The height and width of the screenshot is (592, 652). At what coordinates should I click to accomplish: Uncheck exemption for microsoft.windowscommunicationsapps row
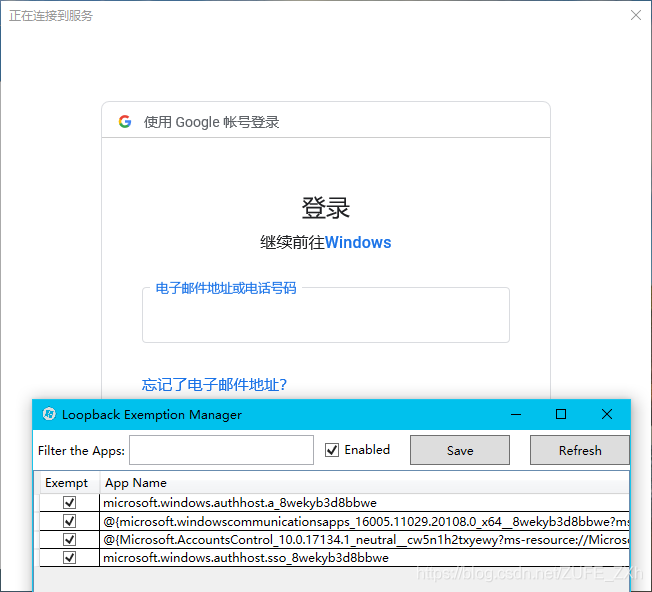coord(69,521)
